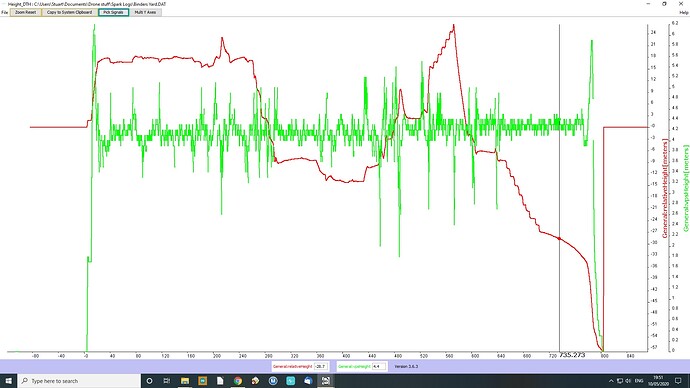Click the relativeHeight value field
This screenshot has width=690, height=388.
321,366
